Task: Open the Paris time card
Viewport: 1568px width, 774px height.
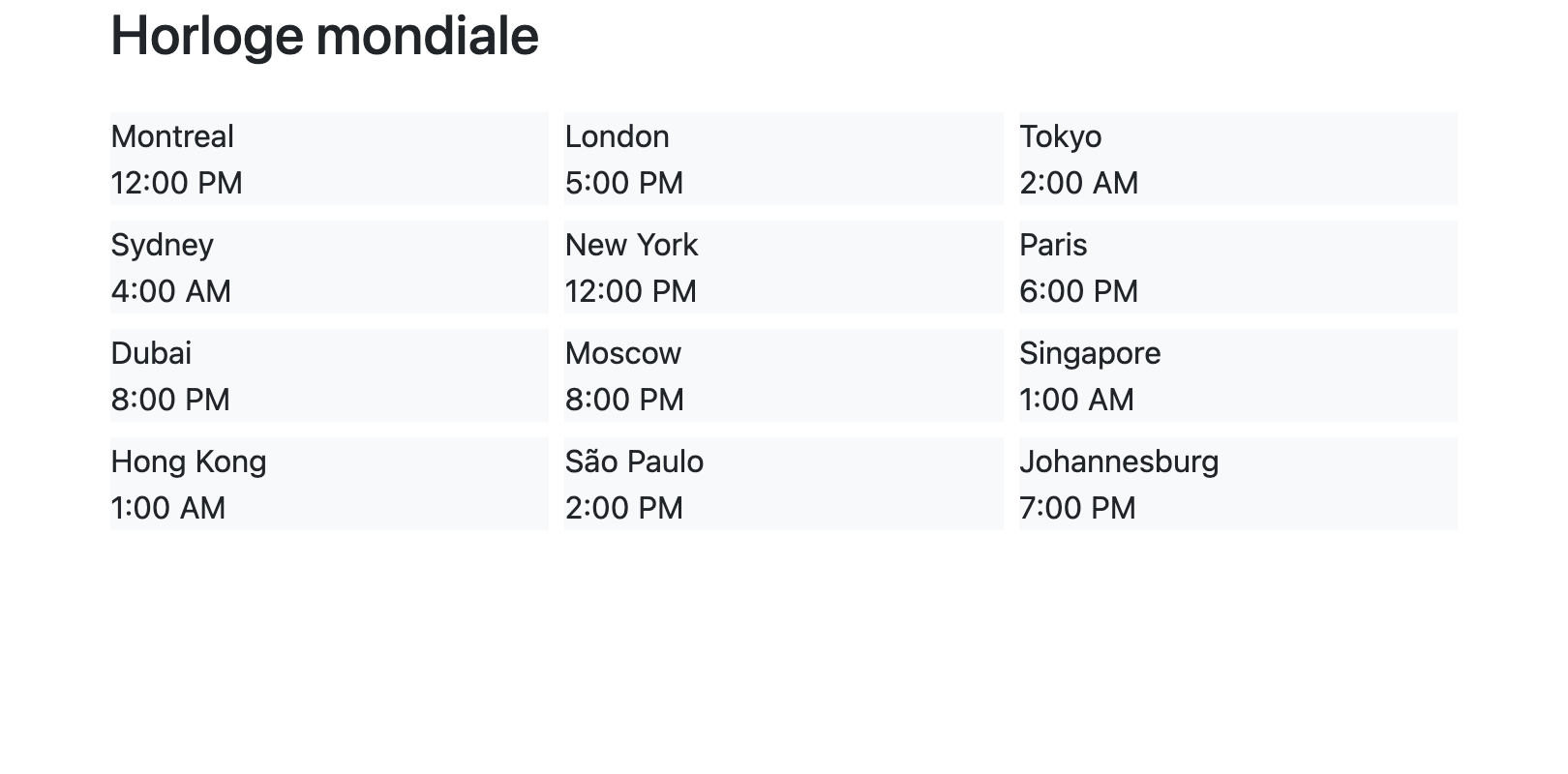Action: click(x=1237, y=267)
